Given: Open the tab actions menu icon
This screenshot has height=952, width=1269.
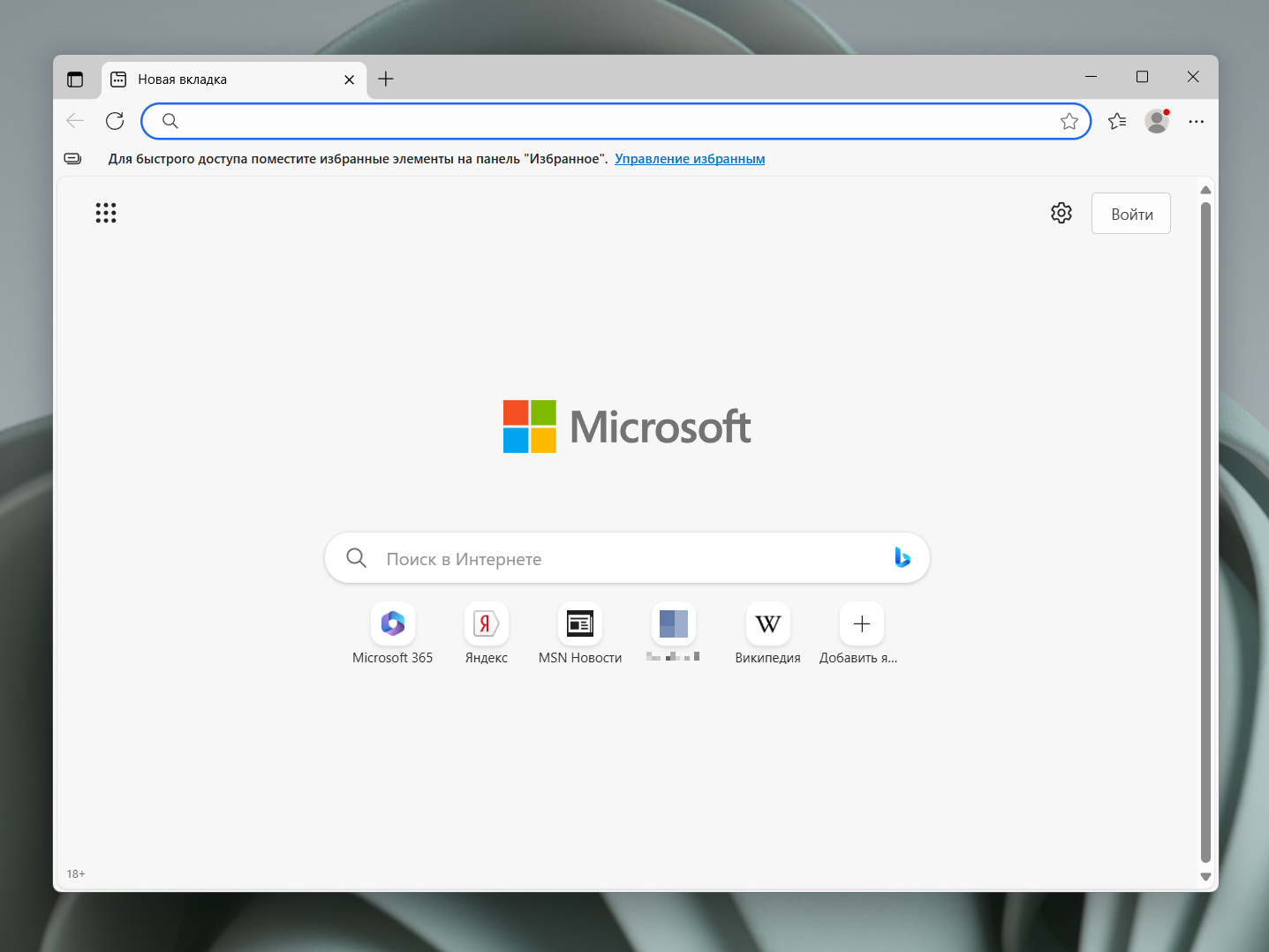Looking at the screenshot, I should [x=75, y=79].
